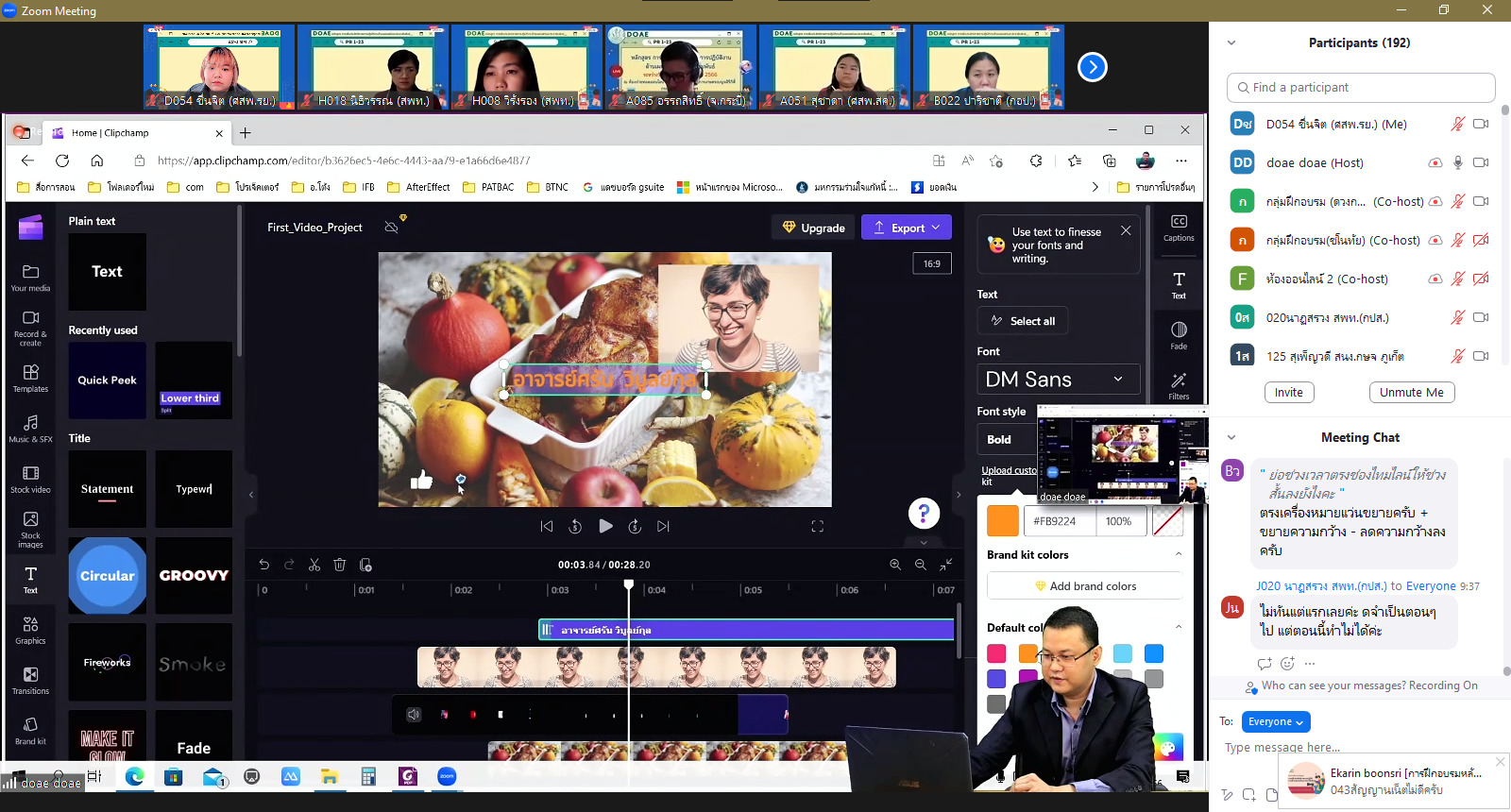Zoom in on the timeline
The image size is (1511, 812).
click(895, 565)
